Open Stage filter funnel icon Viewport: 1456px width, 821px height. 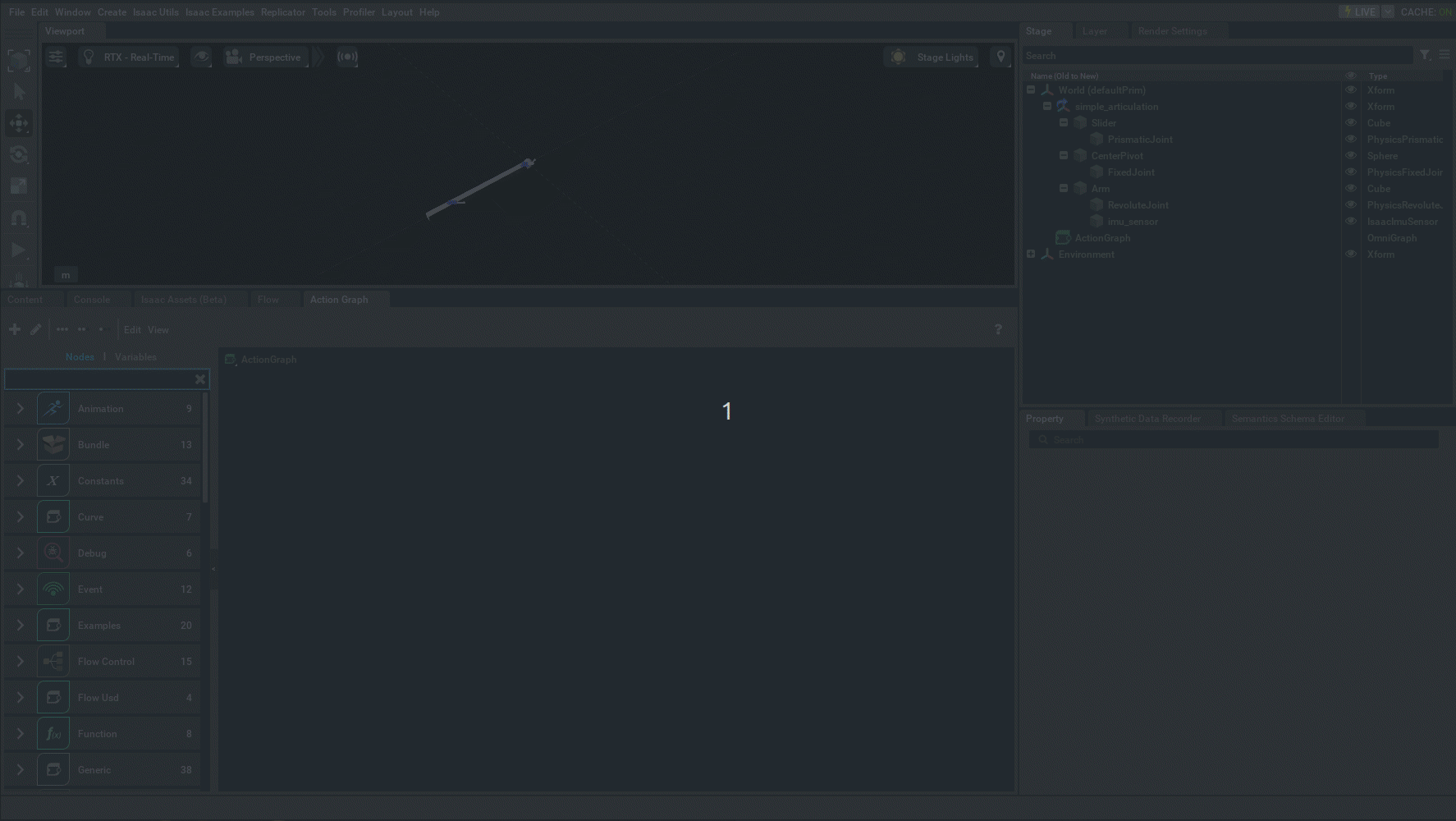tap(1425, 55)
